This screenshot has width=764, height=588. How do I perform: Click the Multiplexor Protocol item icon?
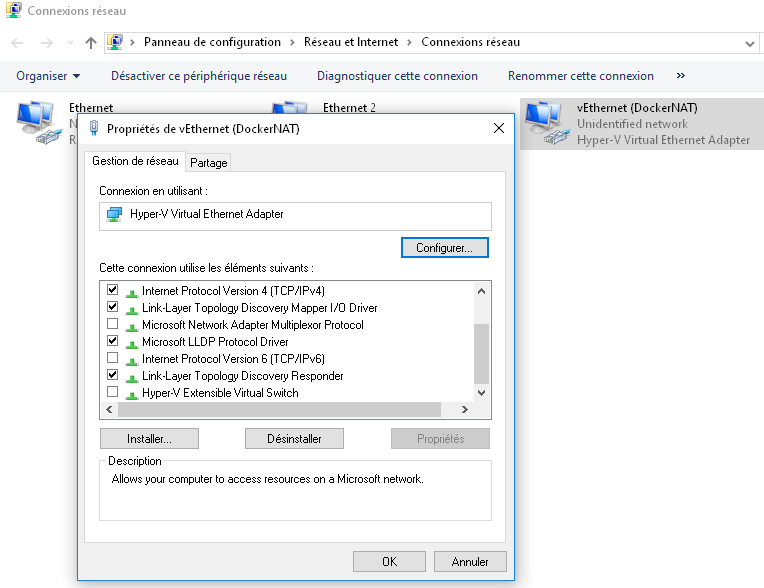(x=132, y=326)
